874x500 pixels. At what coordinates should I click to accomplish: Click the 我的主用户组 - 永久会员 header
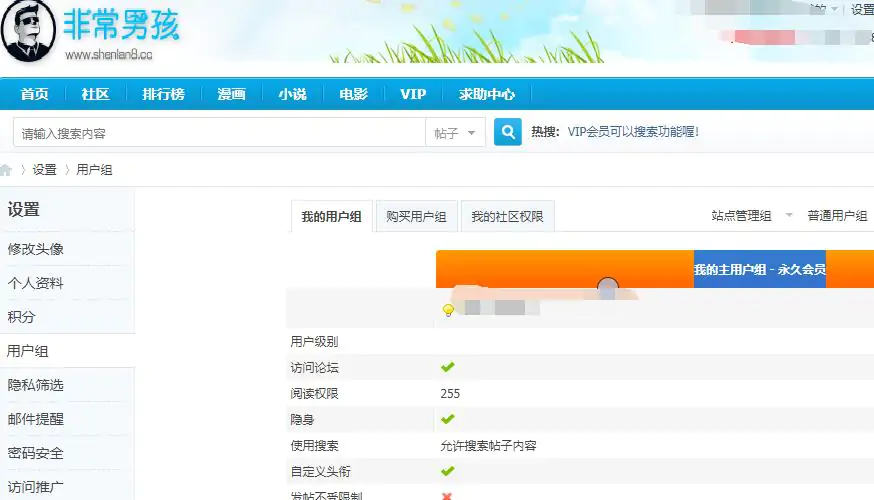point(760,269)
